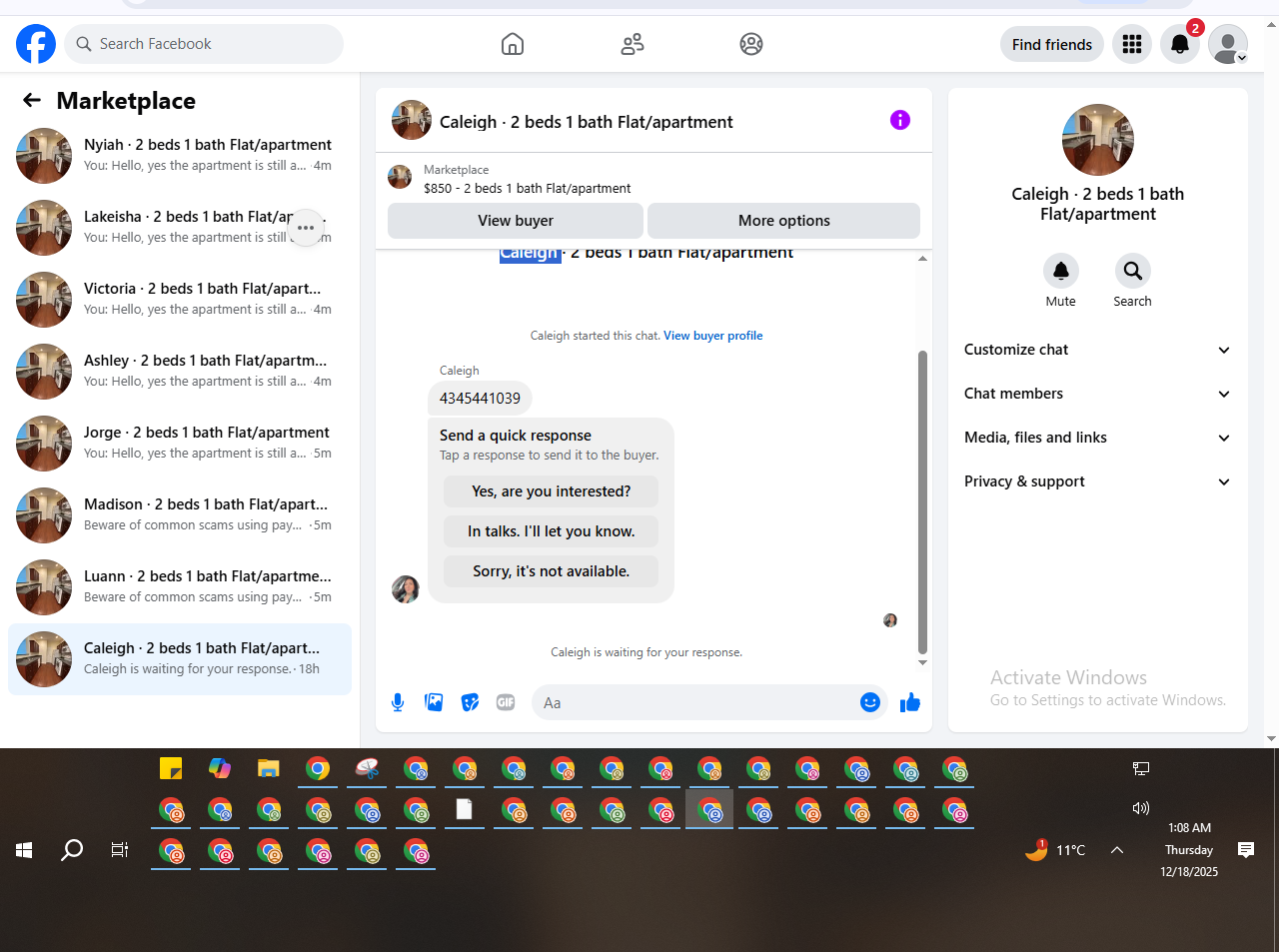
Task: Click the View buyer button
Action: pyautogui.click(x=516, y=221)
